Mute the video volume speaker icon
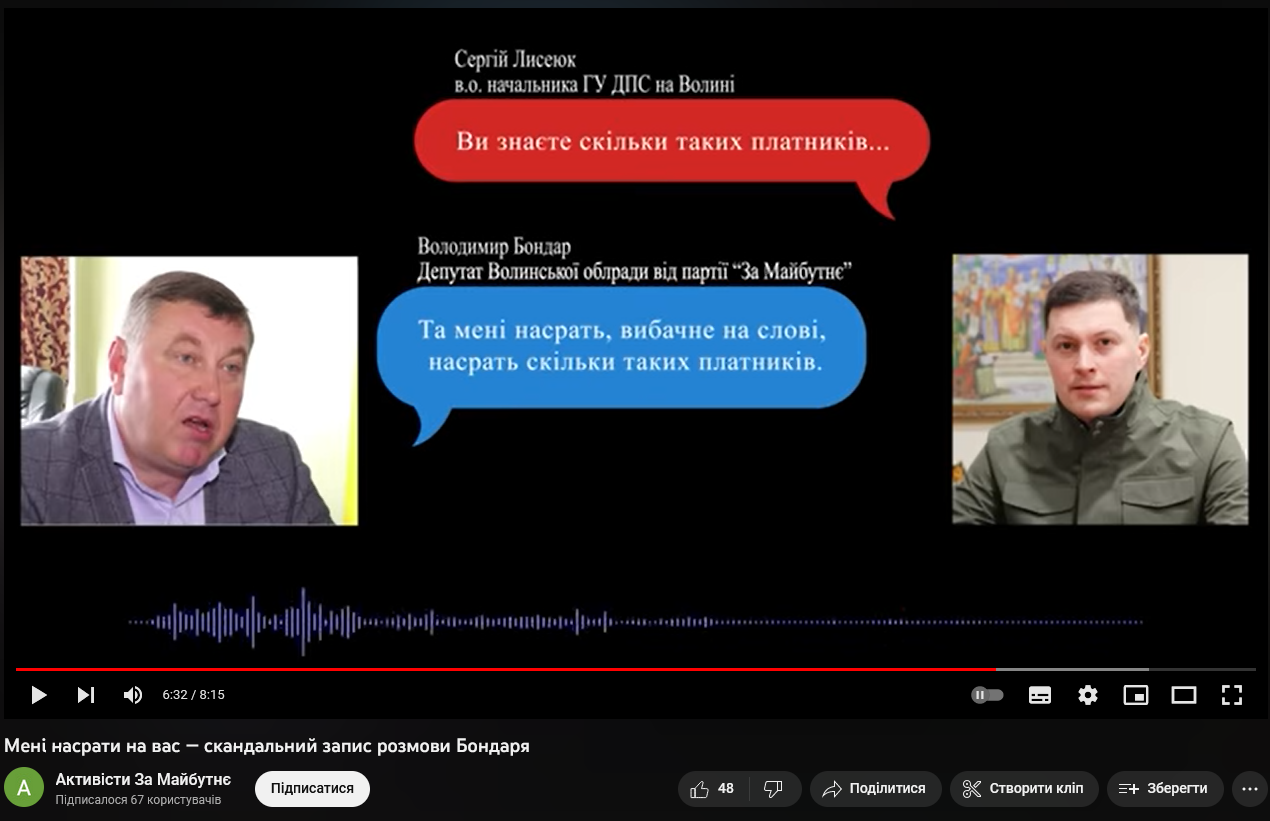The height and width of the screenshot is (821, 1270). (133, 695)
